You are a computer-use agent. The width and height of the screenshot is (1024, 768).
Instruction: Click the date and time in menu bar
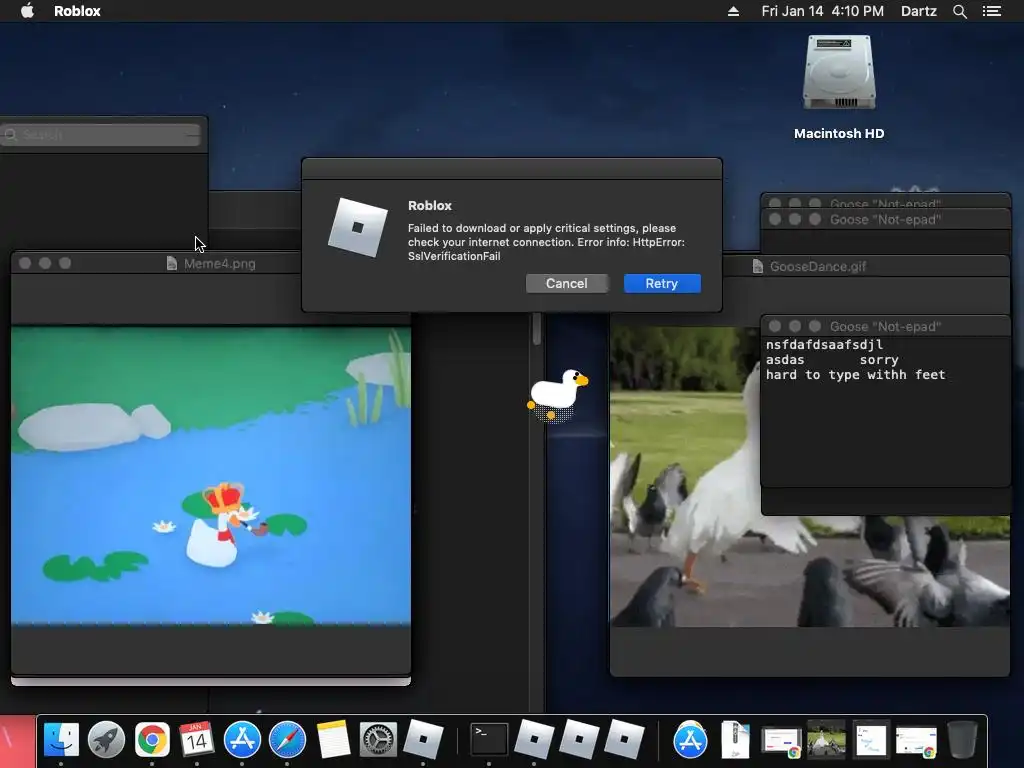822,11
